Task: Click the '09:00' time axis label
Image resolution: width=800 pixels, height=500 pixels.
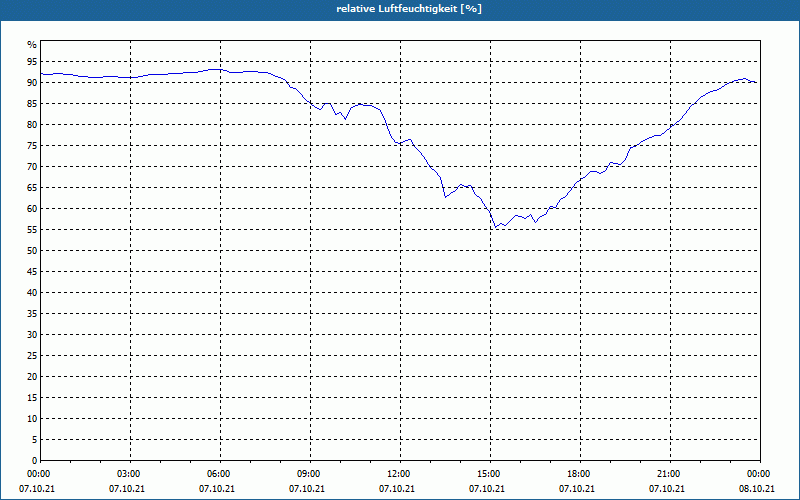Action: click(310, 473)
